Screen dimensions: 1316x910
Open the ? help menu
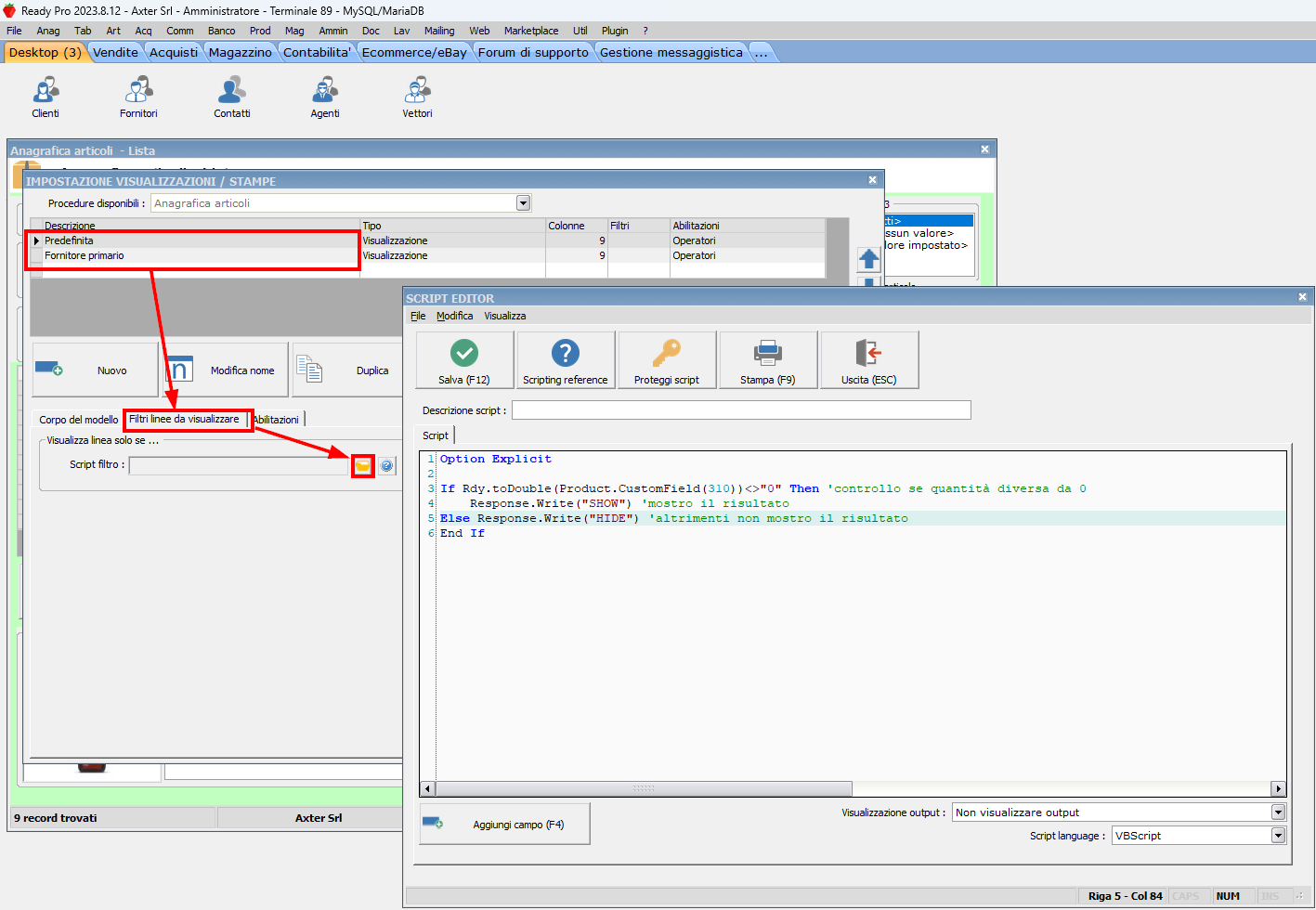click(x=645, y=31)
